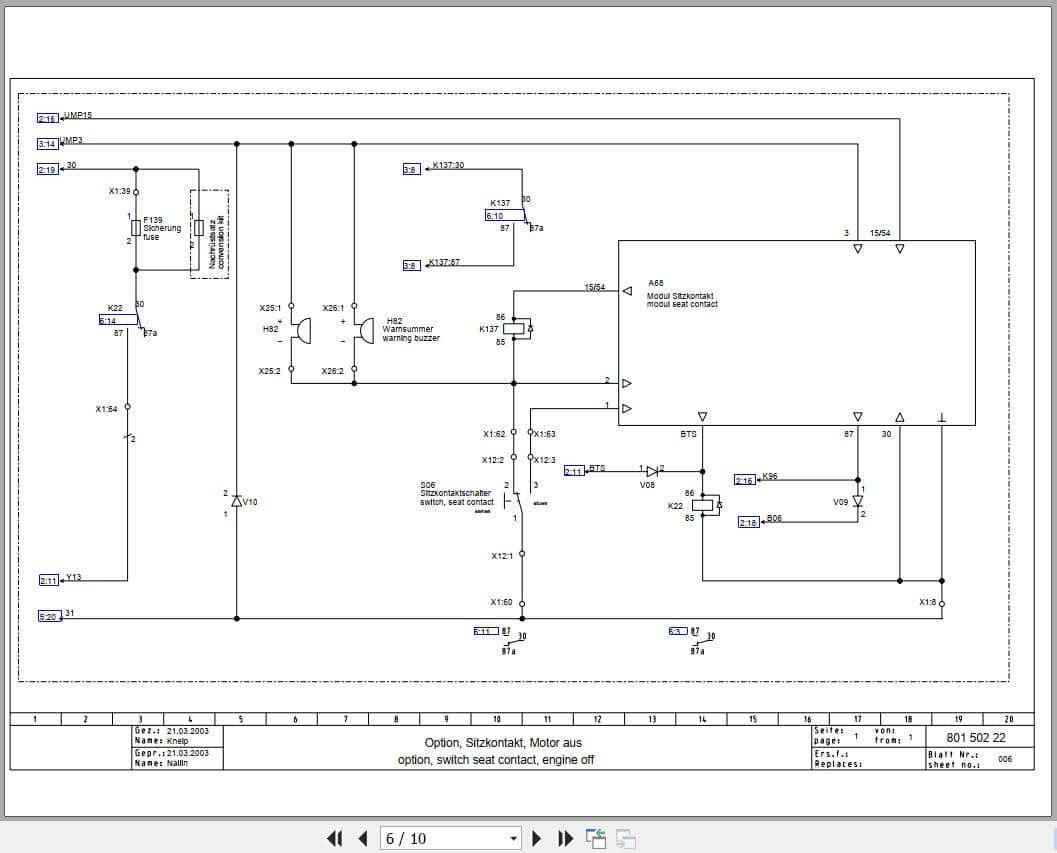
Task: Follow the 2:16 reference beside K96
Action: pyautogui.click(x=744, y=480)
